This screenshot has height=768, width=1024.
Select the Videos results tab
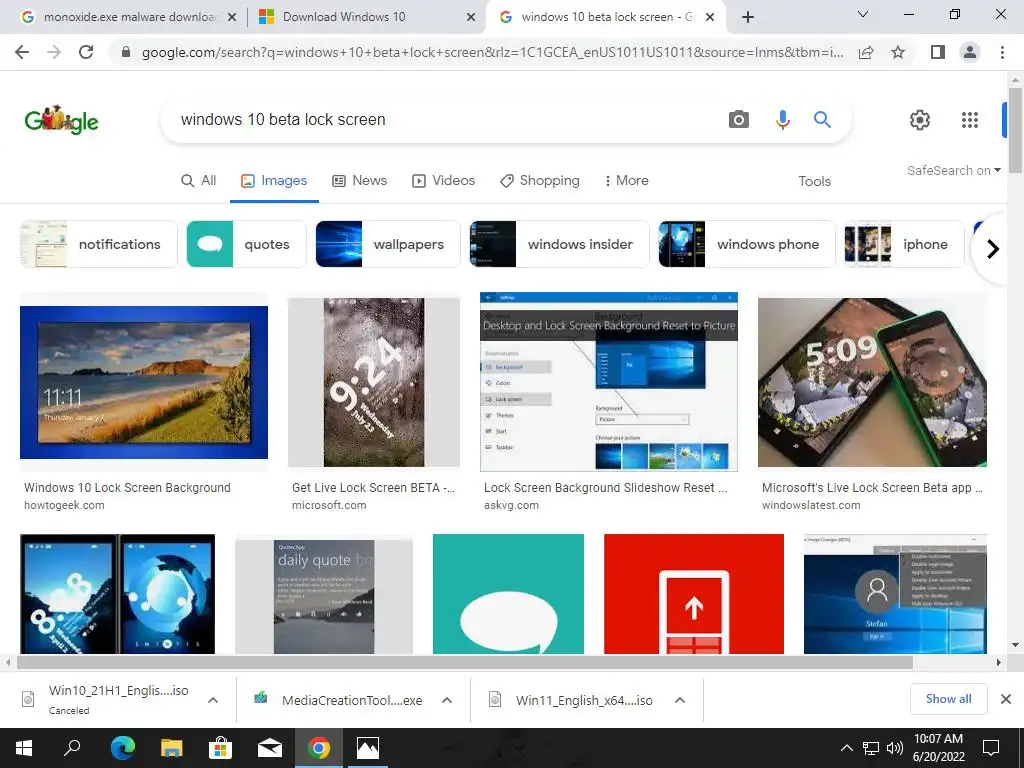click(443, 181)
